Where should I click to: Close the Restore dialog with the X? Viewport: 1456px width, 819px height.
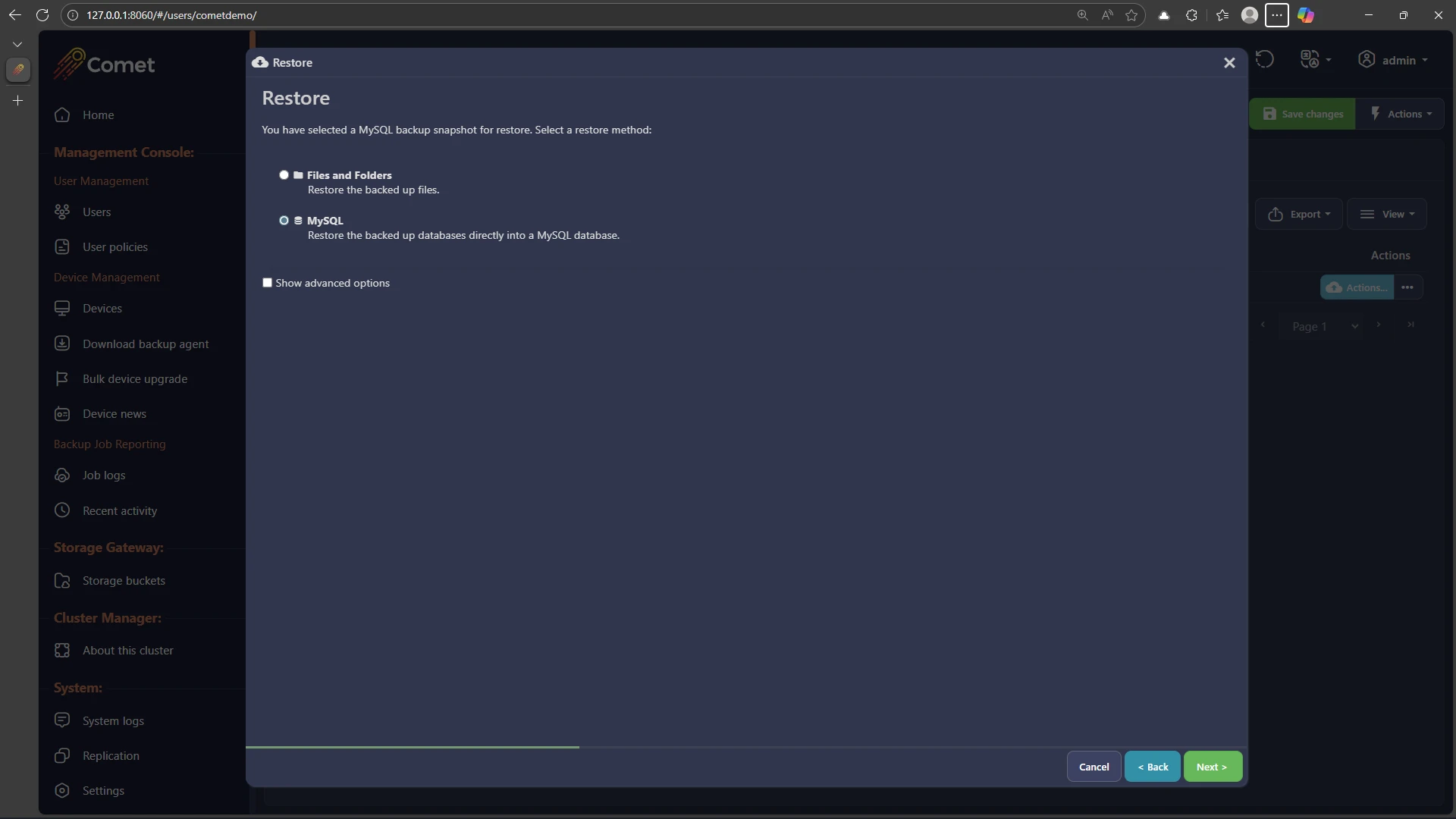[x=1229, y=63]
